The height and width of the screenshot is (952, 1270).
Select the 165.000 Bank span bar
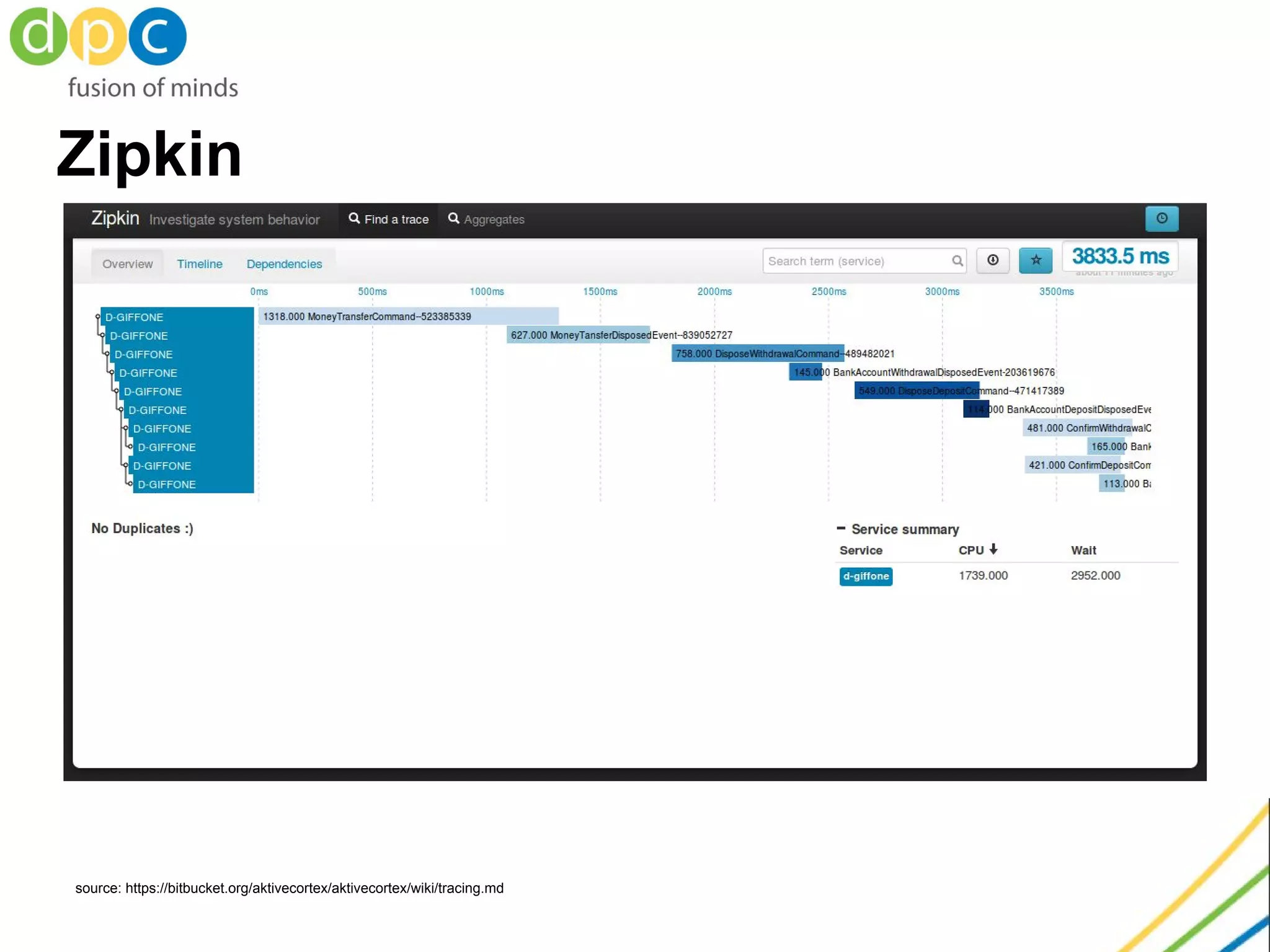coord(1106,446)
